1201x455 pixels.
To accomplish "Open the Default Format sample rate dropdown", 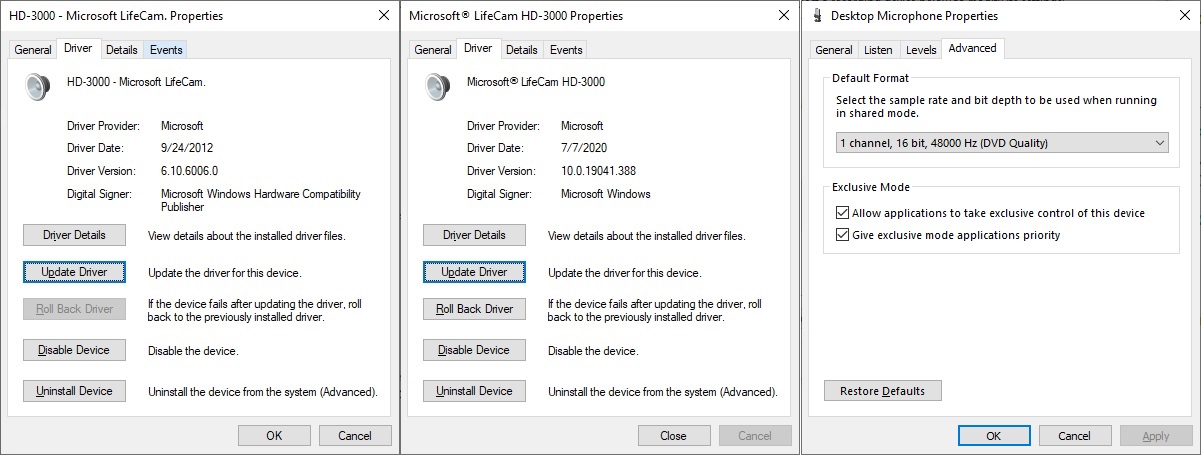I will pyautogui.click(x=1002, y=143).
